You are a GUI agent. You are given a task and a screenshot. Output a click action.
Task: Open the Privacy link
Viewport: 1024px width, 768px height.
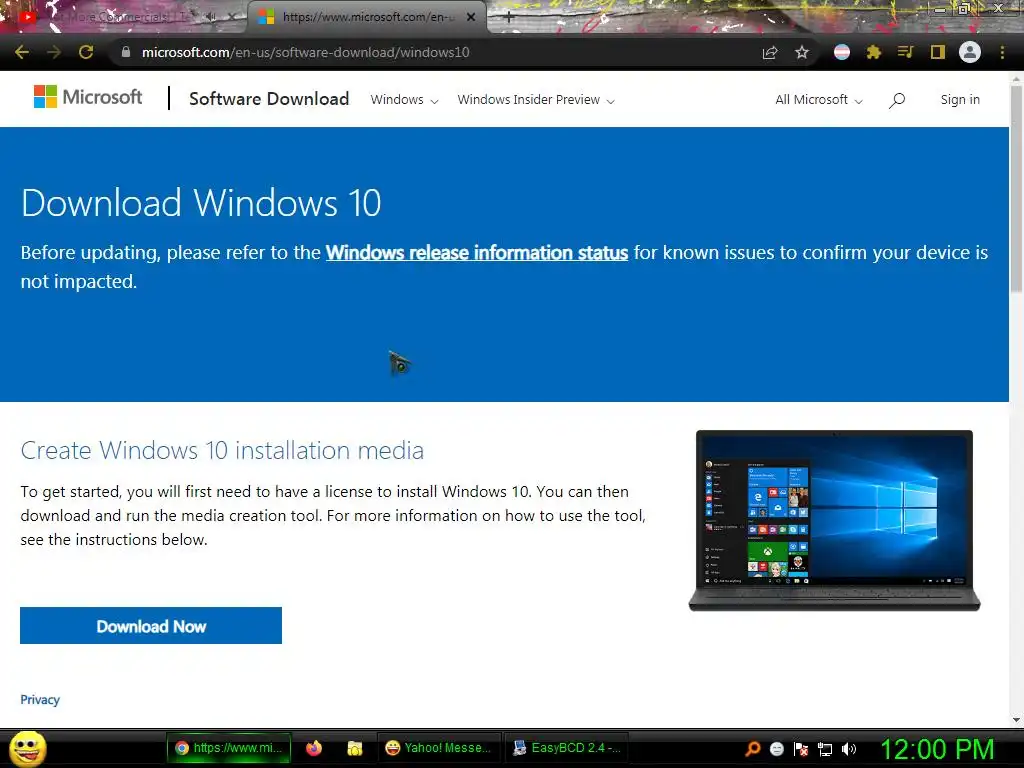(40, 699)
